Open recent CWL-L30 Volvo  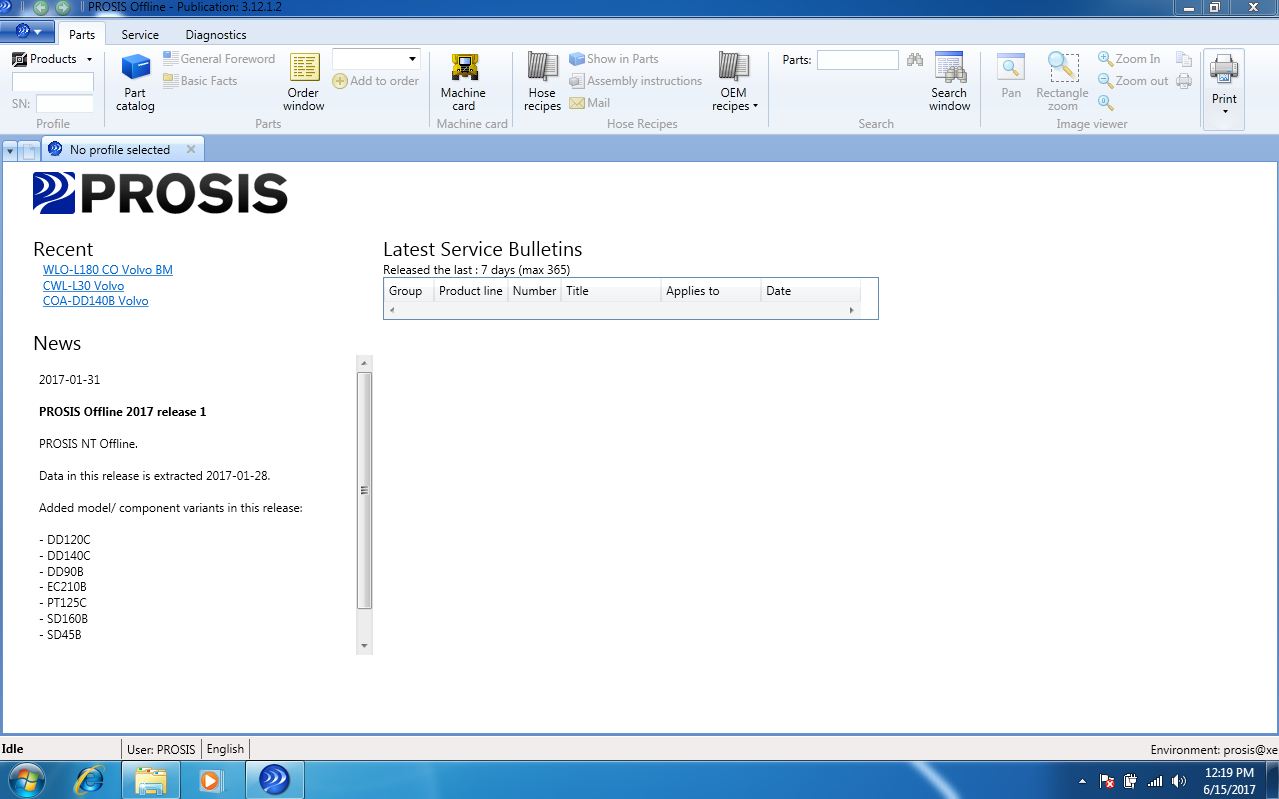(83, 286)
